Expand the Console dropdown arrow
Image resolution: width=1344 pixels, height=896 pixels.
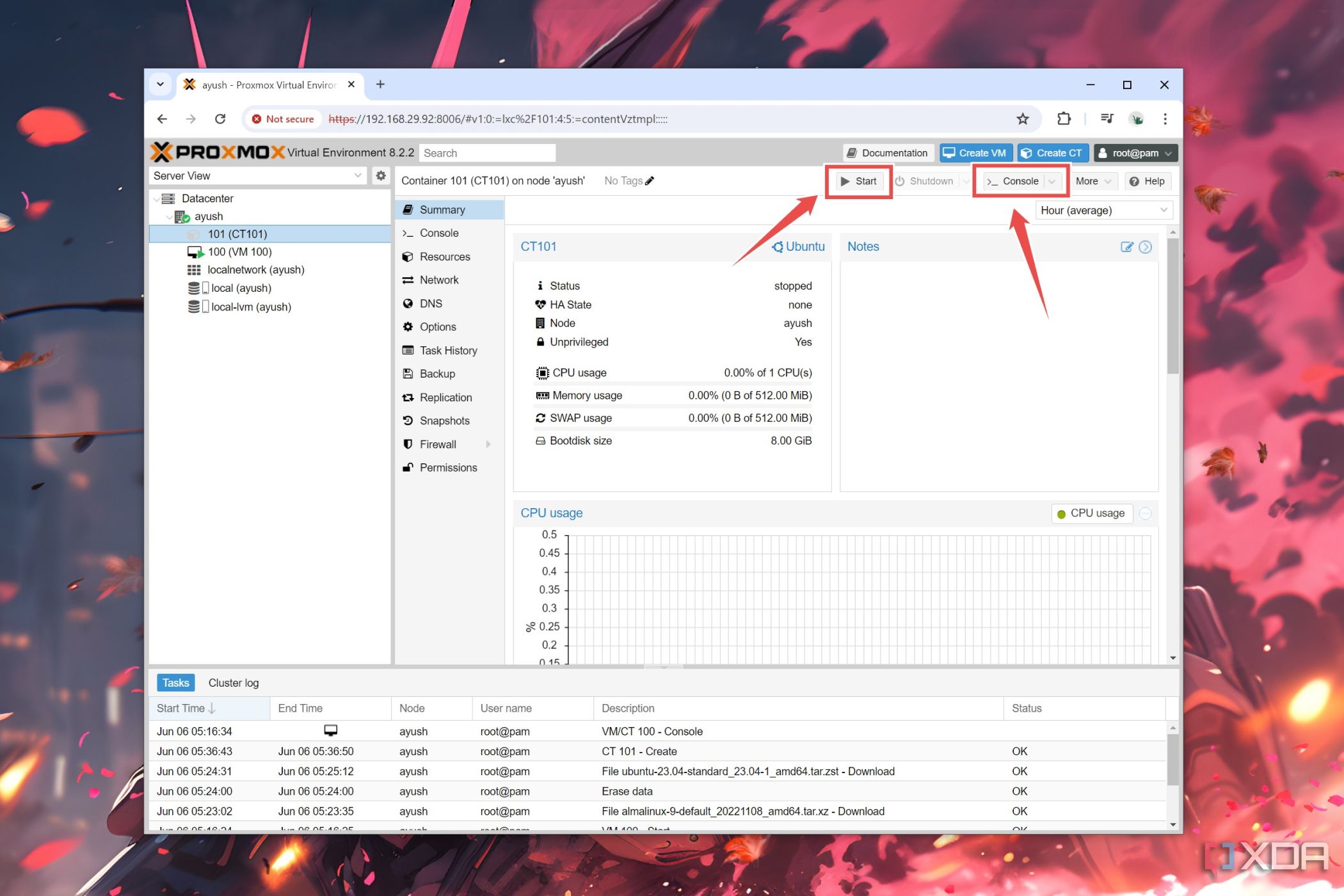click(x=1050, y=181)
